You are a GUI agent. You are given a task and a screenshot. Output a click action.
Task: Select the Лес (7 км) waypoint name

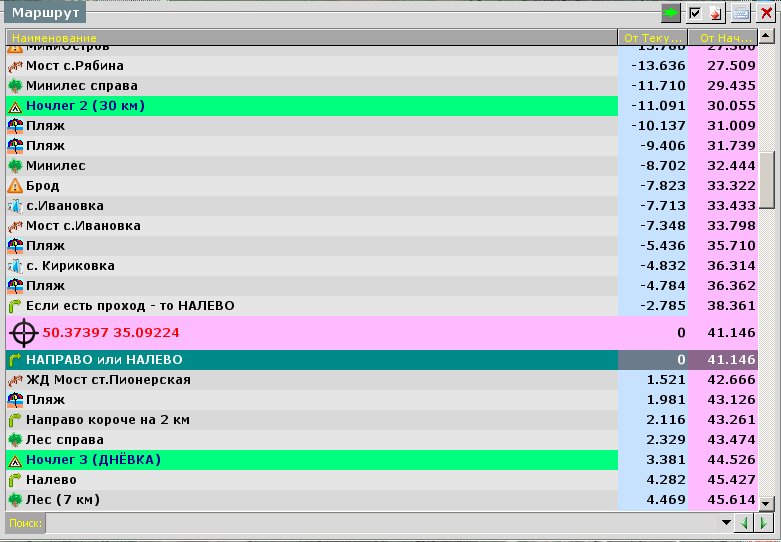(63, 499)
